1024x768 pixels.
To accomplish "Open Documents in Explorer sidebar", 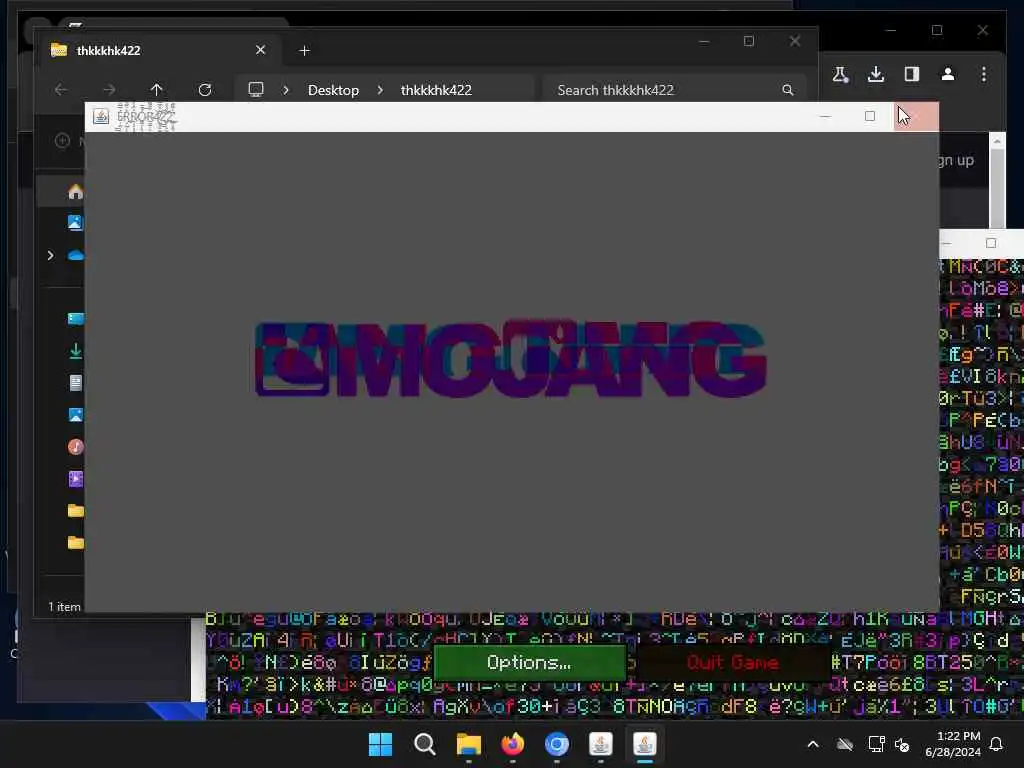I will [x=76, y=383].
